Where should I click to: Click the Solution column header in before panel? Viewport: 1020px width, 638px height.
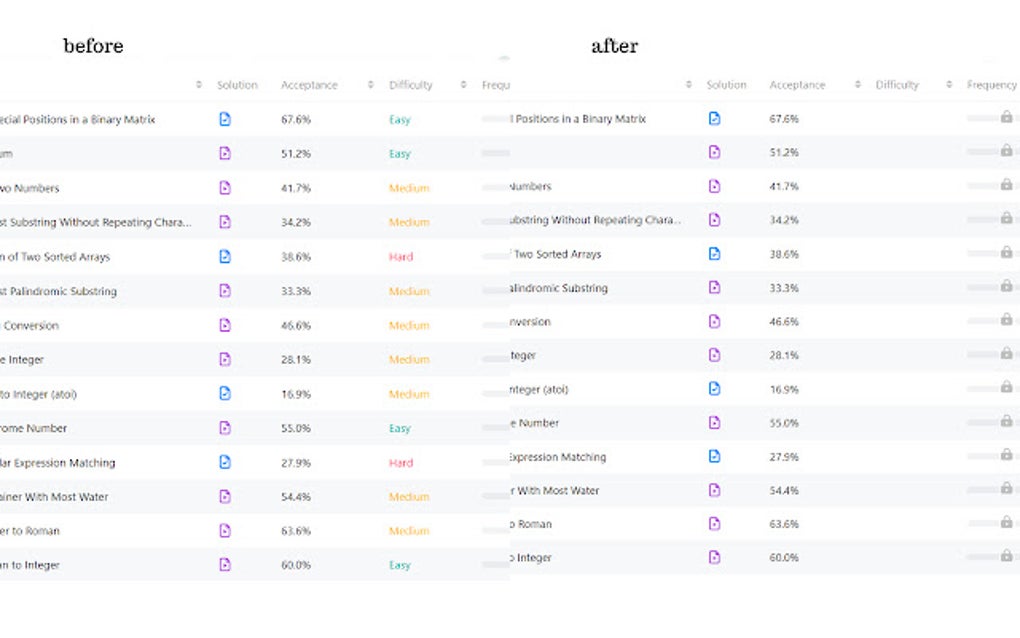point(237,85)
